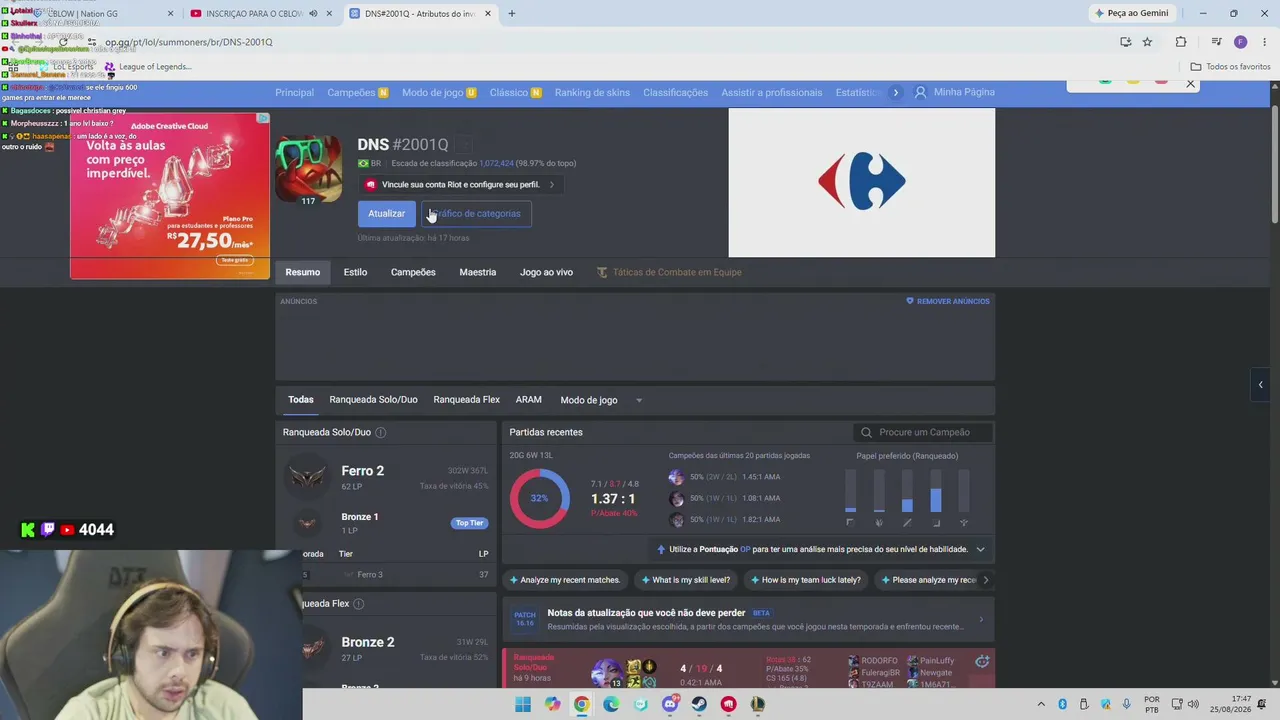The image size is (1280, 720).
Task: Open the Todos os favoritos bookmarks folder
Action: coord(1231,67)
